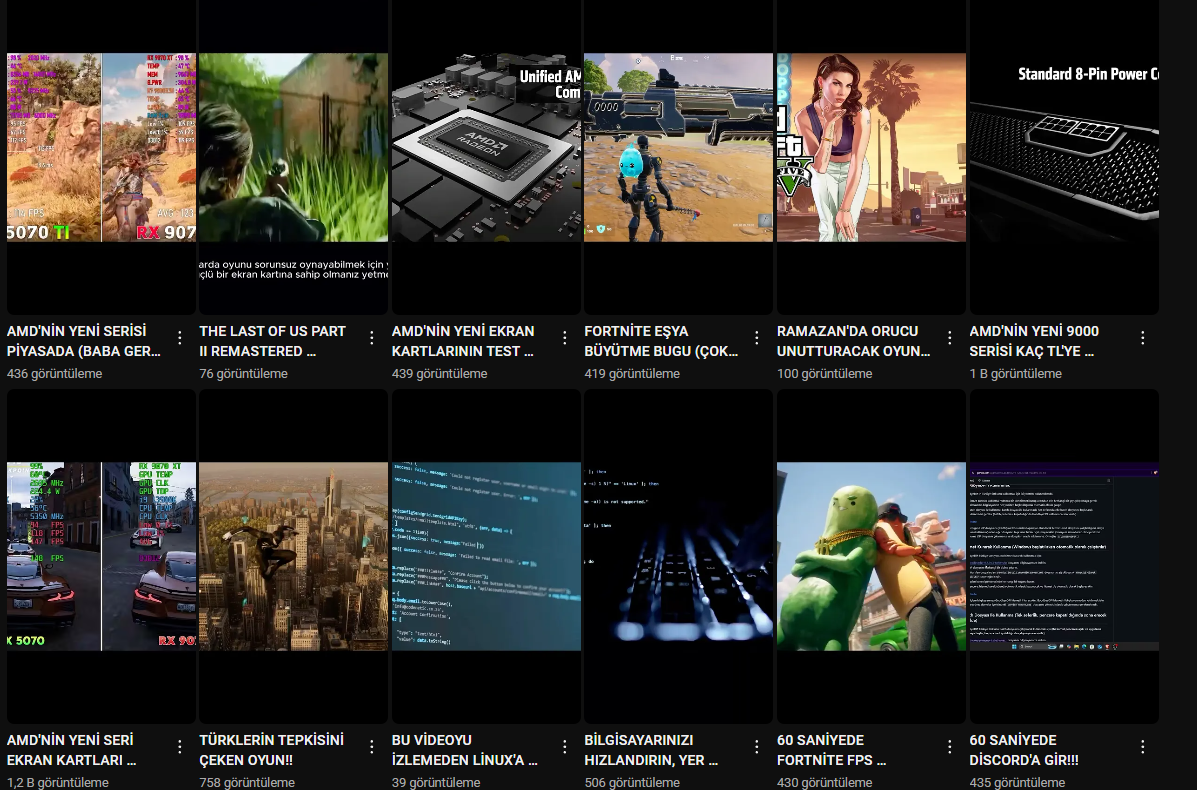Click the 436 görüntüleme view count
The width and height of the screenshot is (1197, 790).
pyautogui.click(x=54, y=374)
